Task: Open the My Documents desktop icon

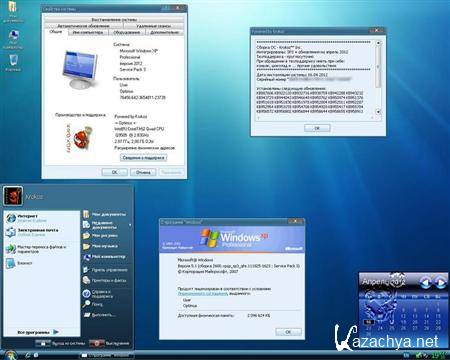Action: [x=13, y=11]
